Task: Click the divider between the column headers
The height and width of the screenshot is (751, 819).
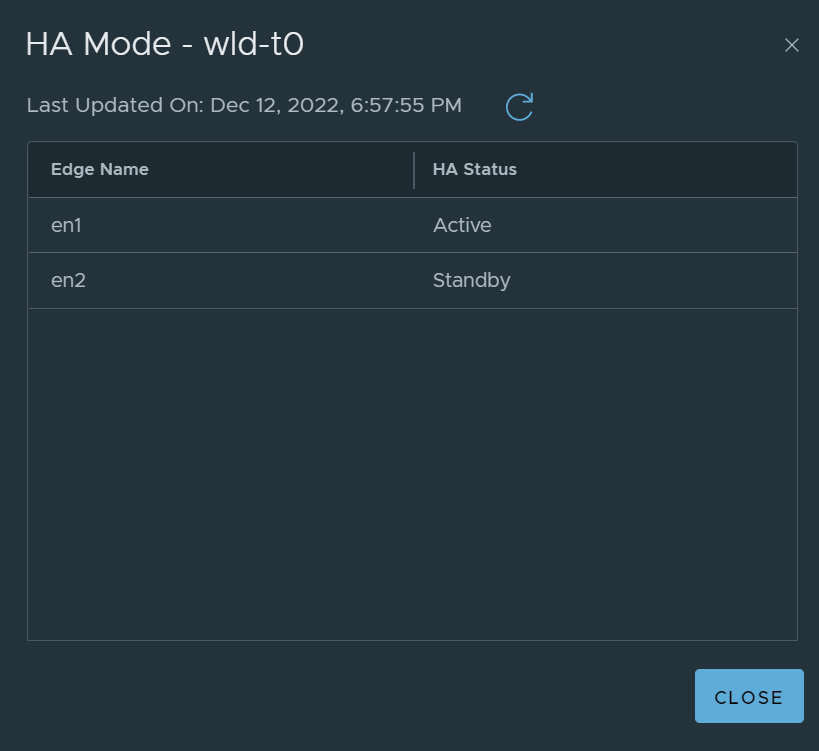Action: [x=414, y=170]
